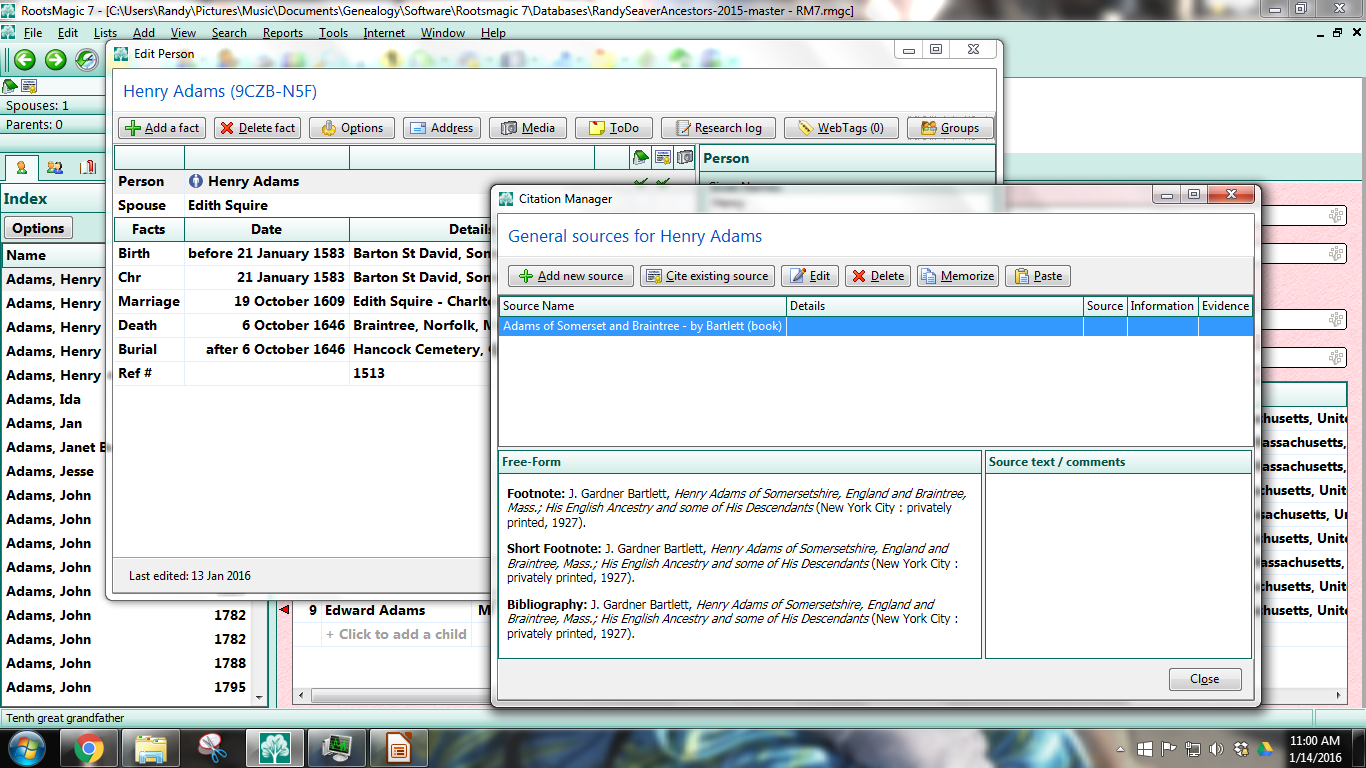Screen dimensions: 1366x768
Task: Click the blue male icon beside Henry Adams
Action: [196, 182]
